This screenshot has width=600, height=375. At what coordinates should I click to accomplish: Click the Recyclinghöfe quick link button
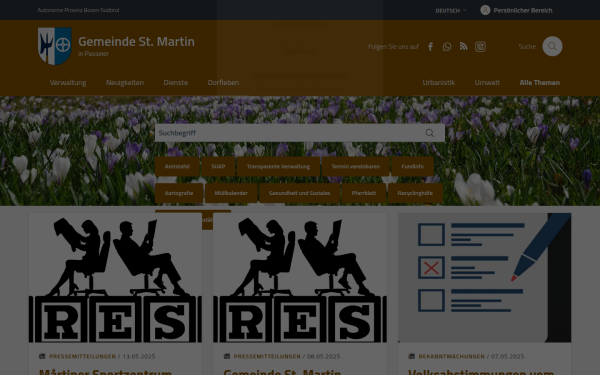[415, 193]
